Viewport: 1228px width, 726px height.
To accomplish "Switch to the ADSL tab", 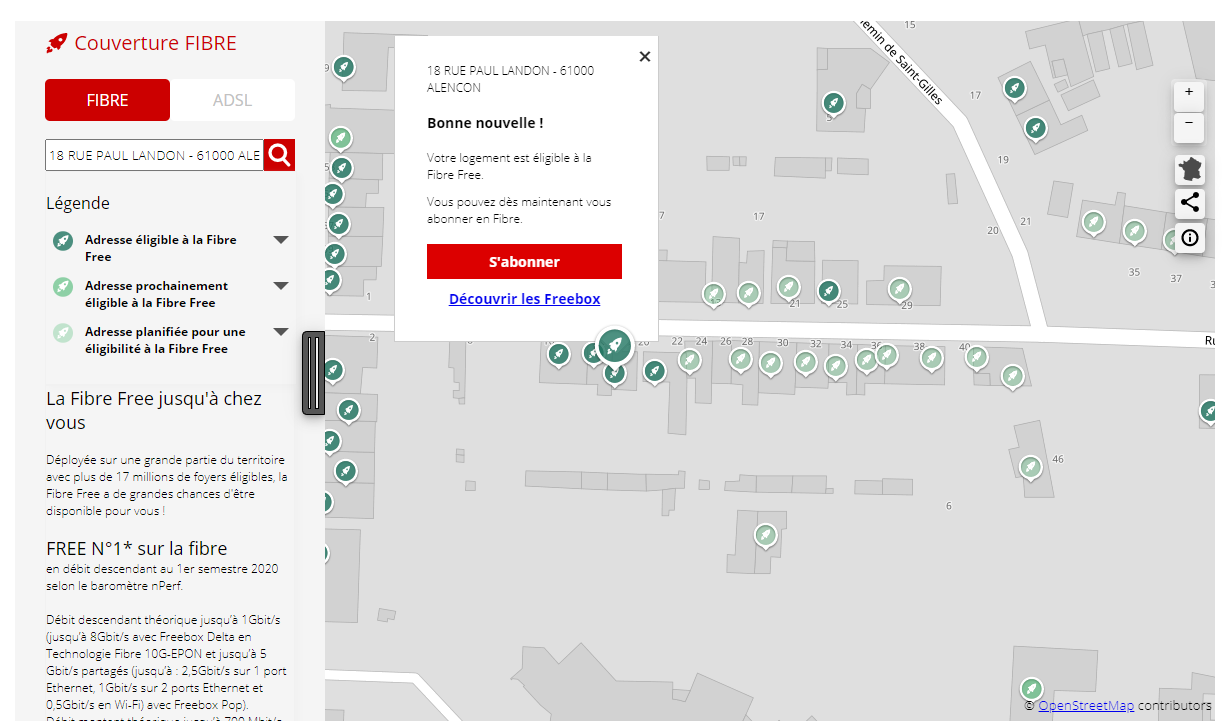I will (232, 100).
